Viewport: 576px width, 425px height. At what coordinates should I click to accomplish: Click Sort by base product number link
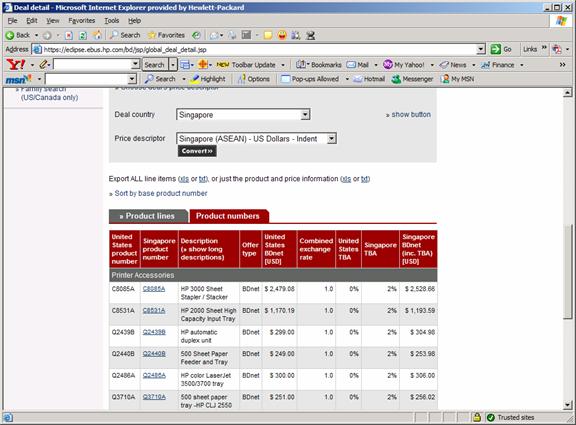point(161,193)
